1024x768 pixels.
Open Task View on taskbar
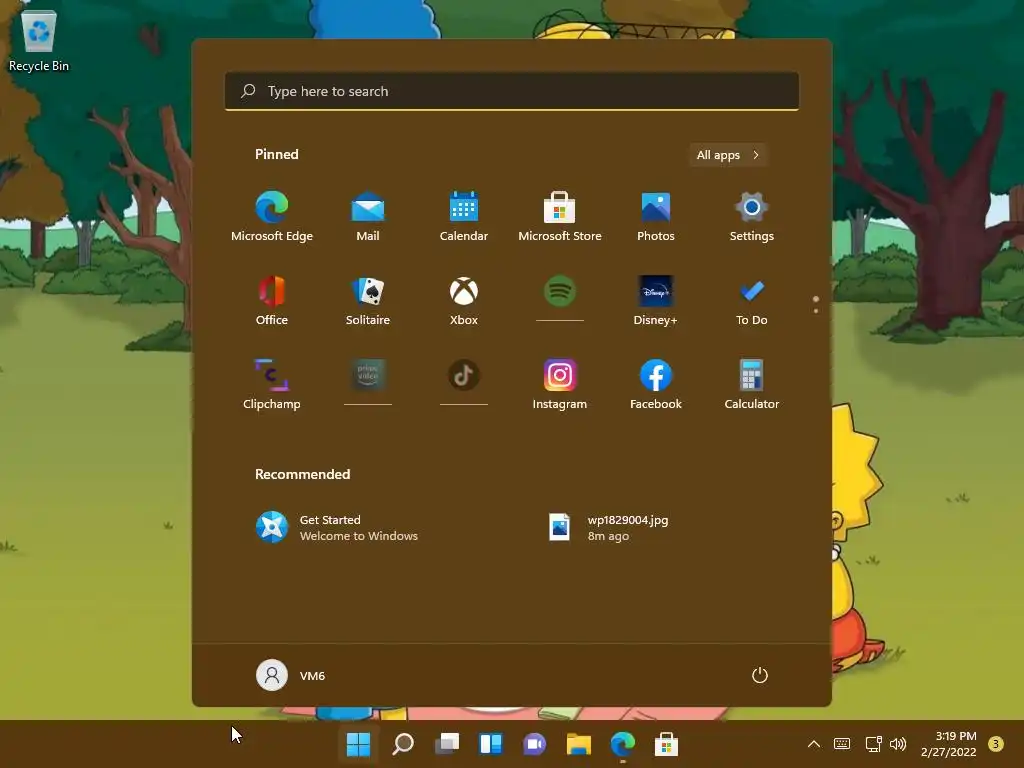(447, 744)
